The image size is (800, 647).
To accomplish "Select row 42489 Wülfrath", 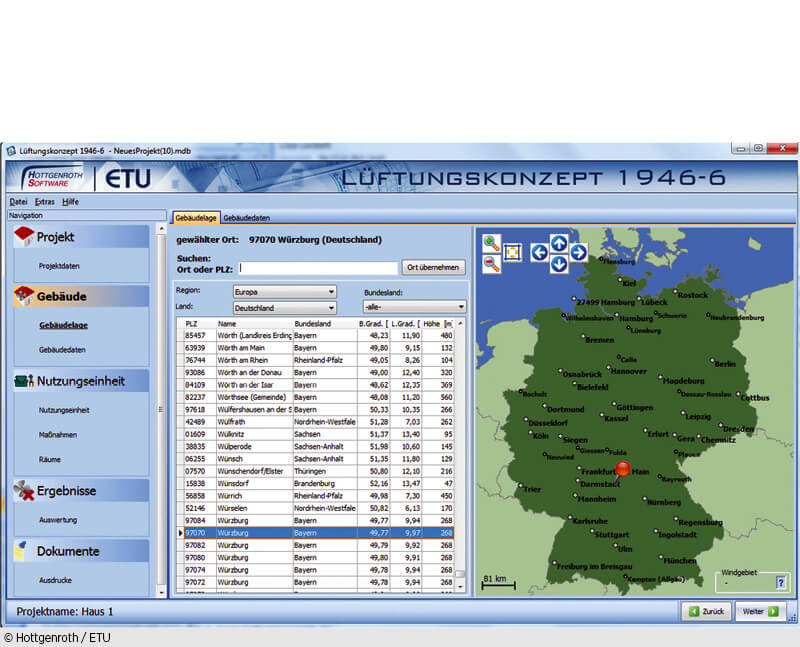I will [x=315, y=421].
